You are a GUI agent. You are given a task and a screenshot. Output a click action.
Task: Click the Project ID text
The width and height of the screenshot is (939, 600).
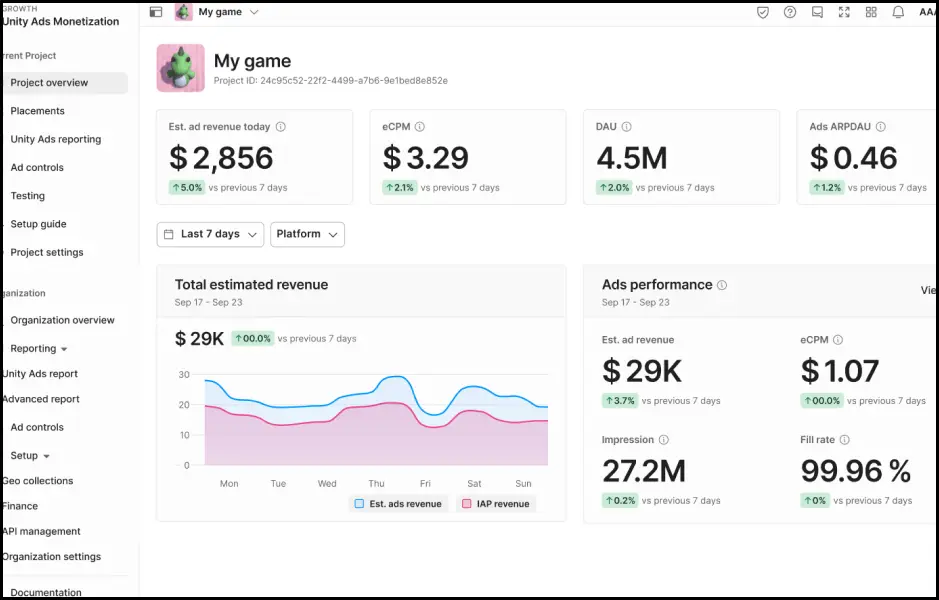point(331,80)
